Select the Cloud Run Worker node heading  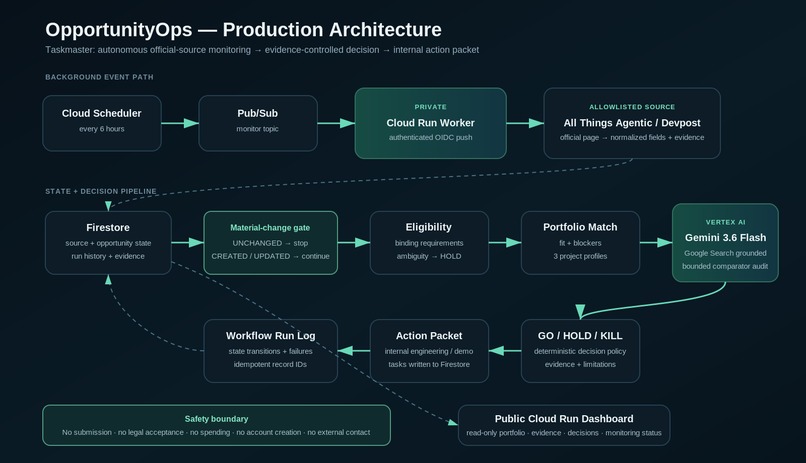431,123
